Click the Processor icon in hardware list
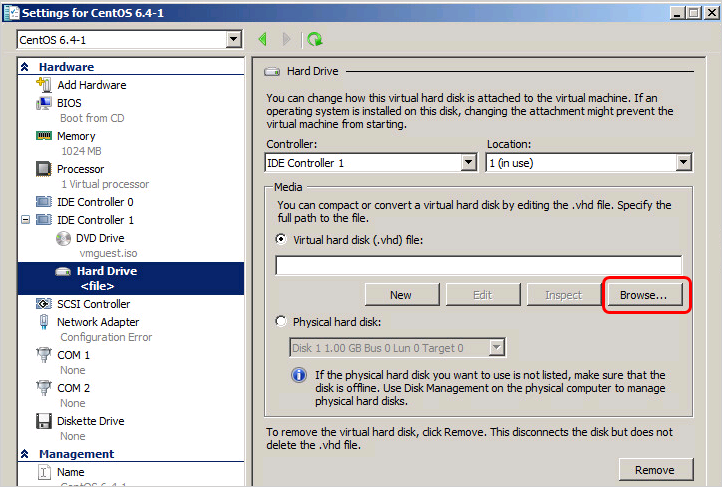722x487 pixels. (x=44, y=169)
